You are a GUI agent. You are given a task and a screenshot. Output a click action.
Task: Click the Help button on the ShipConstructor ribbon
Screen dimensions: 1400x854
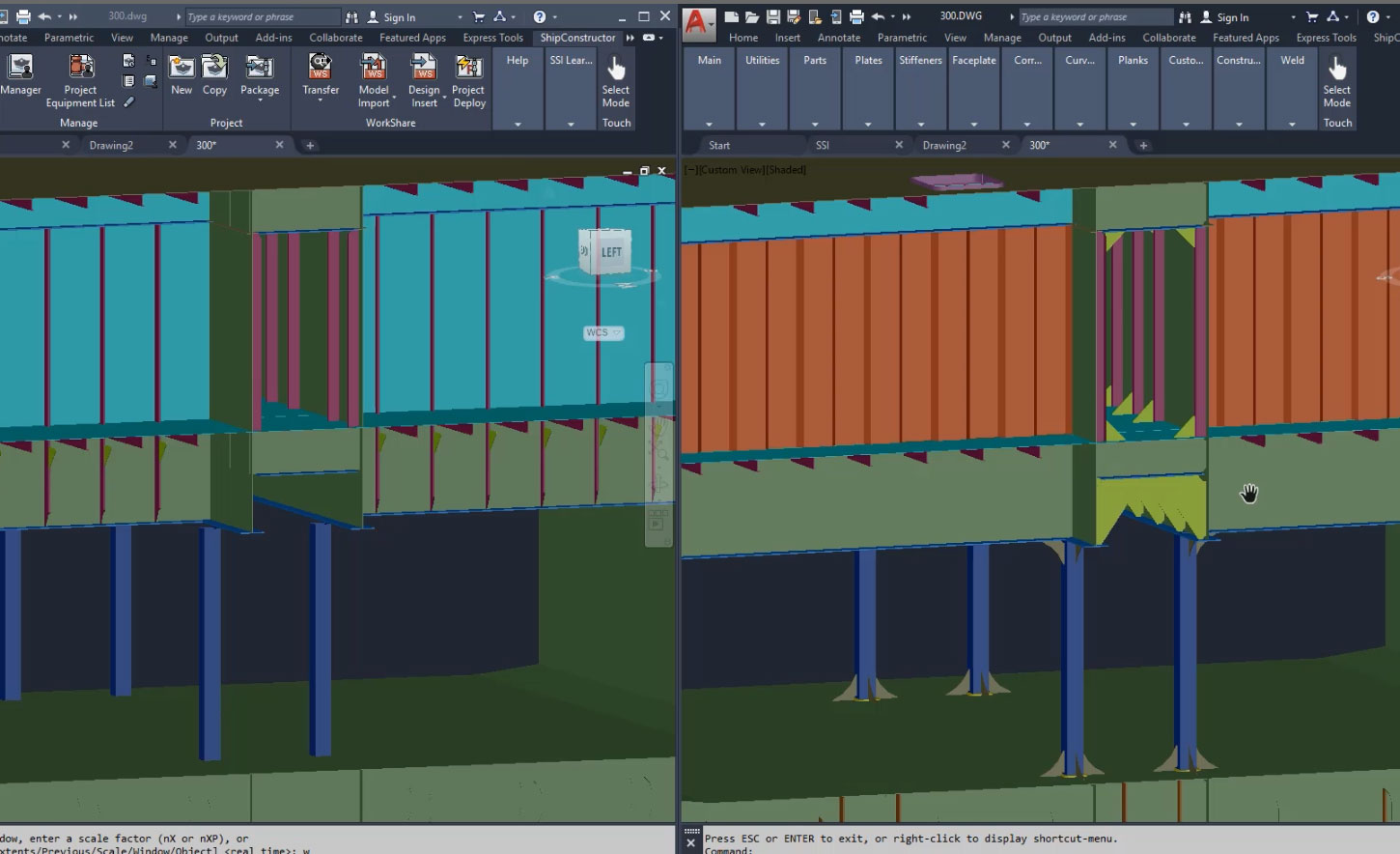point(517,60)
